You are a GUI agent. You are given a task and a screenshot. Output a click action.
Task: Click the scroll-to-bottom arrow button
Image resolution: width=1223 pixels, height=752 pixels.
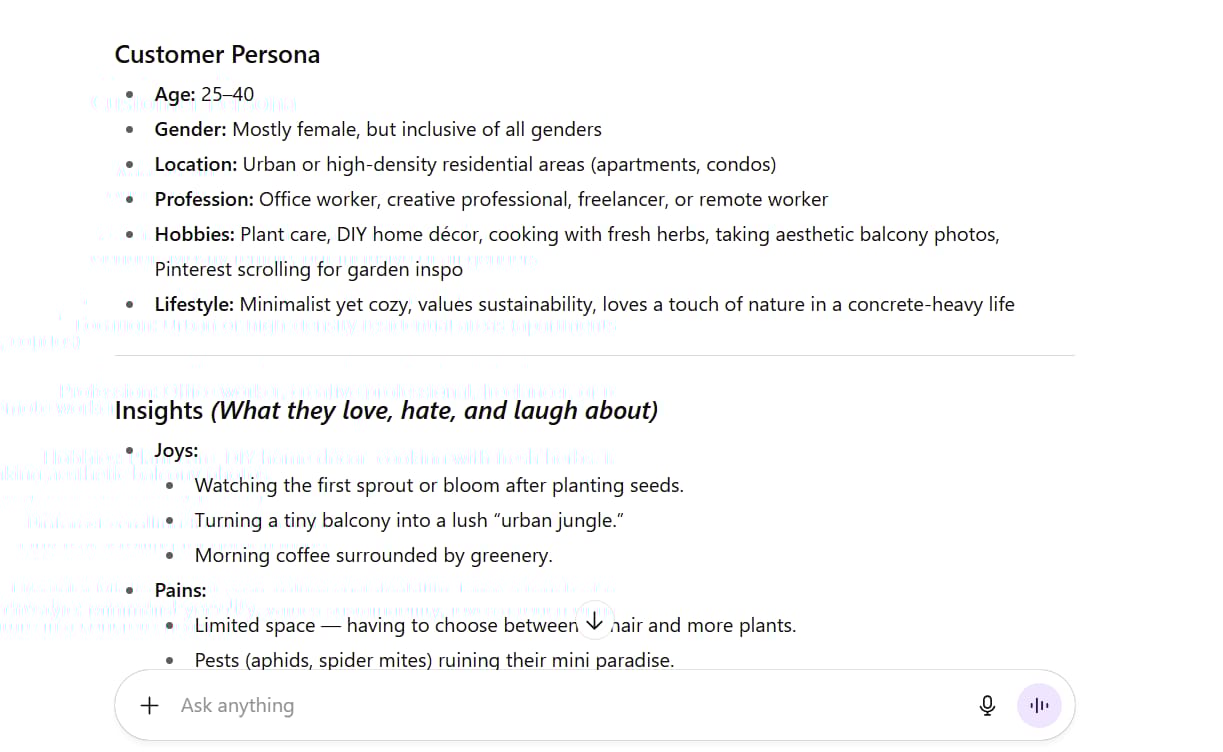594,620
